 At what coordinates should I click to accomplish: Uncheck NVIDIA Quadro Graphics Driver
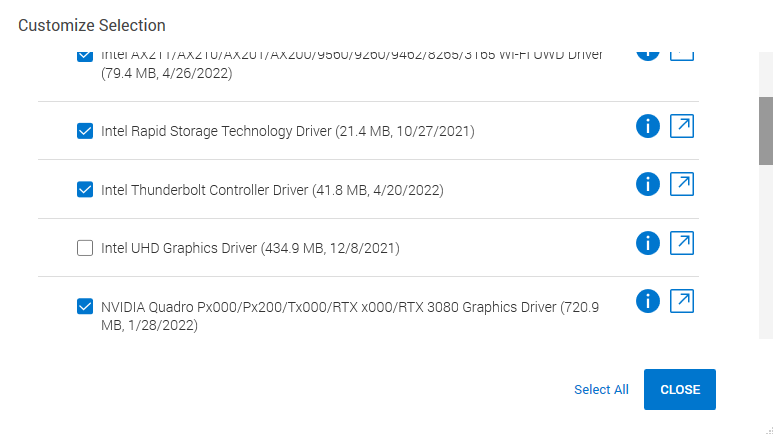[x=85, y=307]
